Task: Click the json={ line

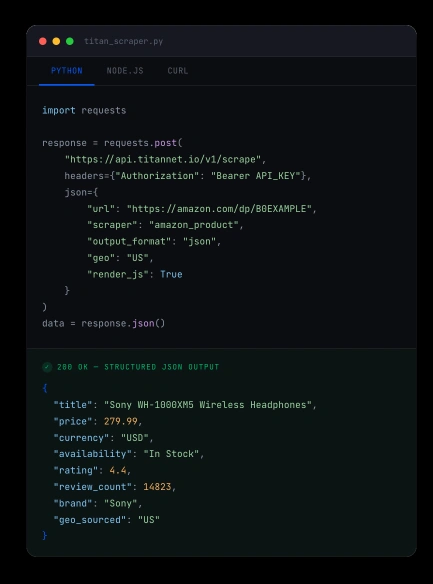Action: pos(81,192)
